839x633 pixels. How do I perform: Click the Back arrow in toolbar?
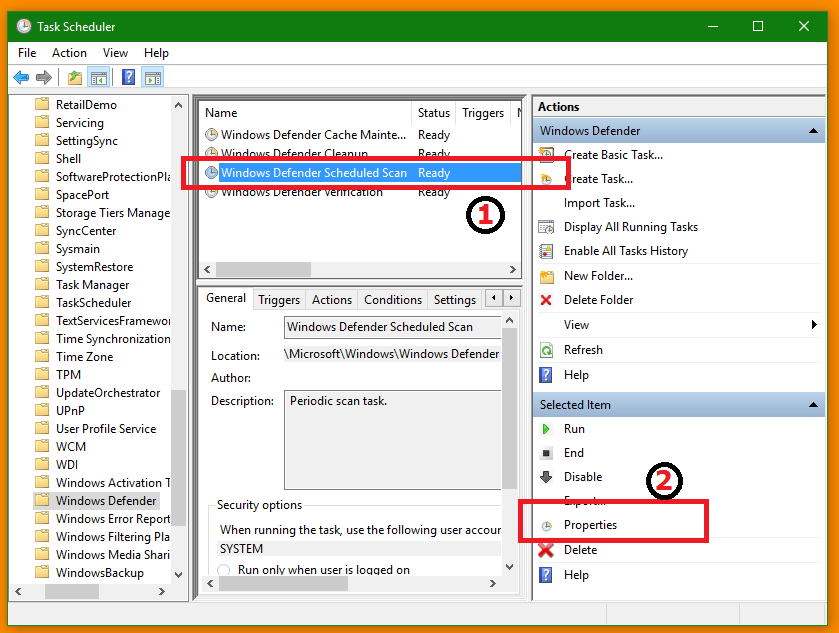tap(21, 77)
